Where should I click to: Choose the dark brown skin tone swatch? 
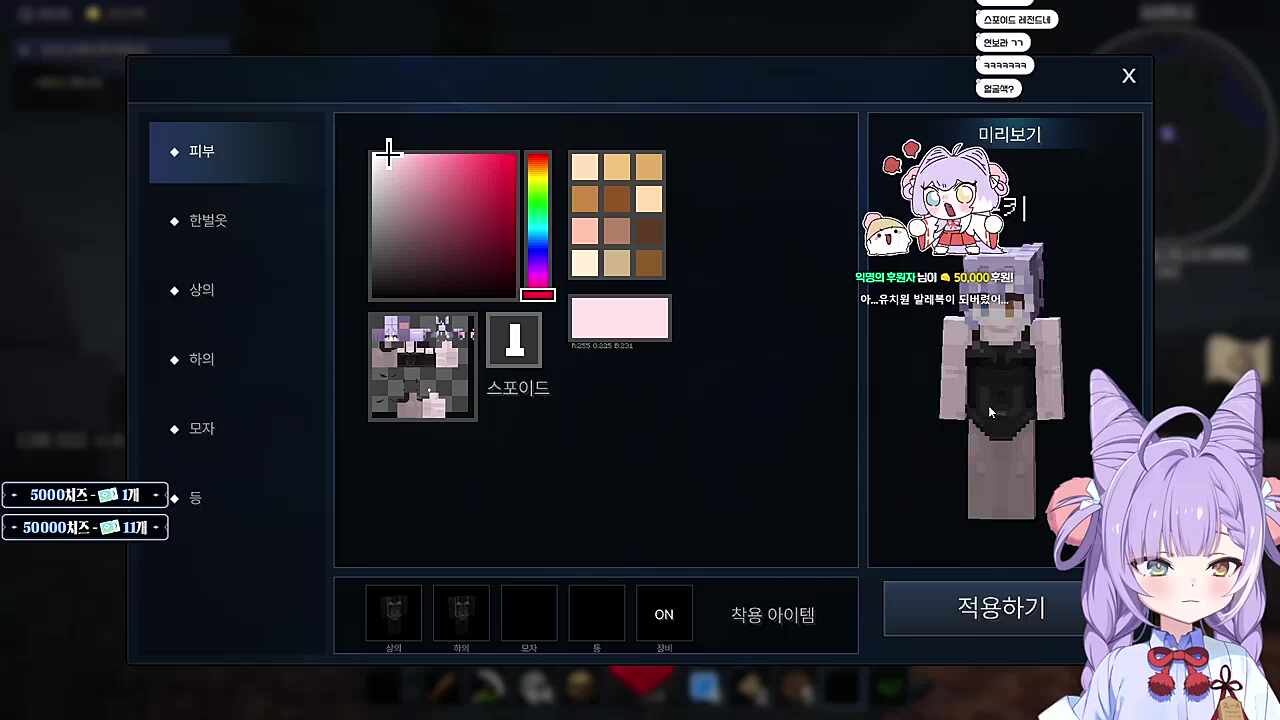coord(648,232)
